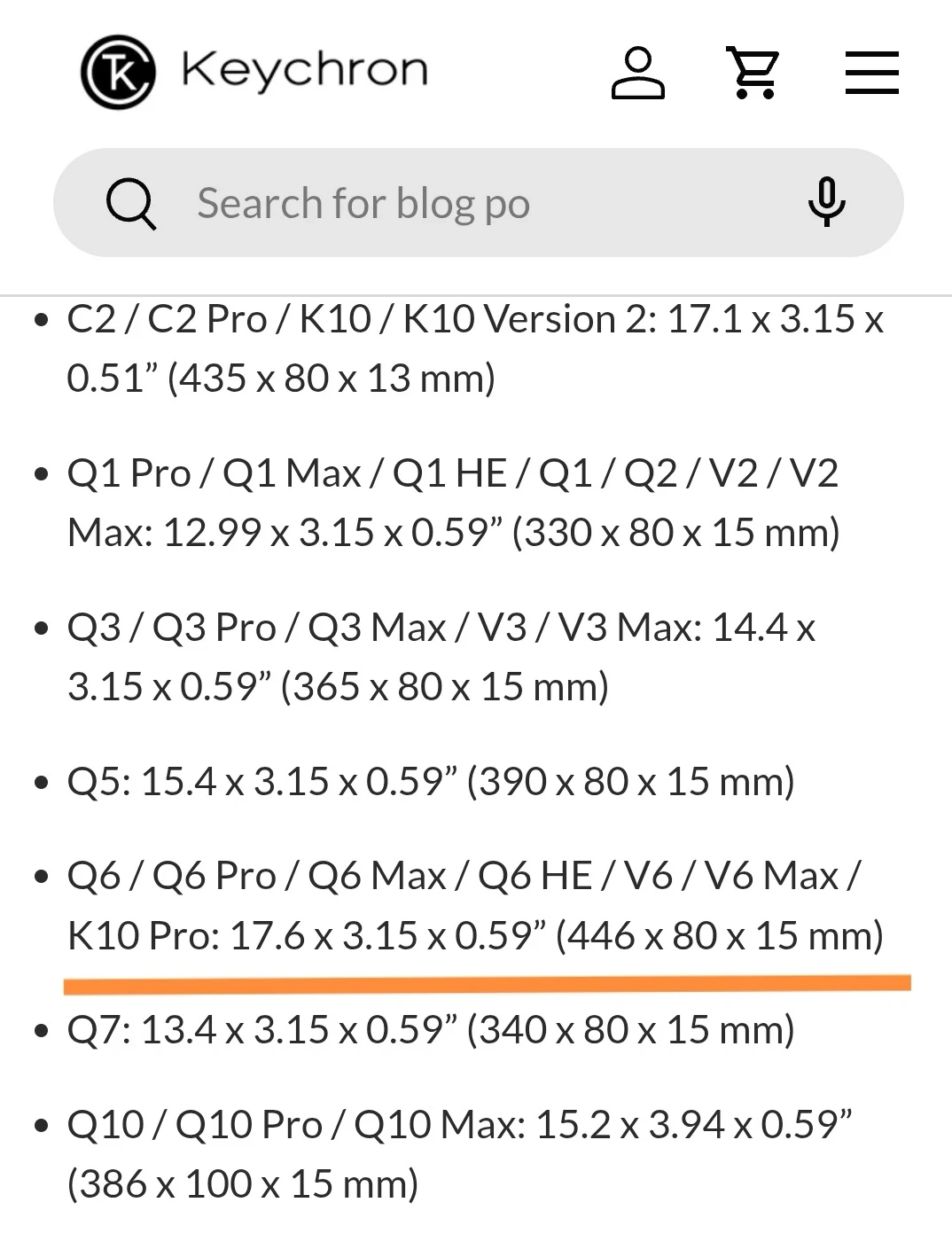This screenshot has height=1257, width=952.
Task: Open the account profile icon
Action: [637, 73]
